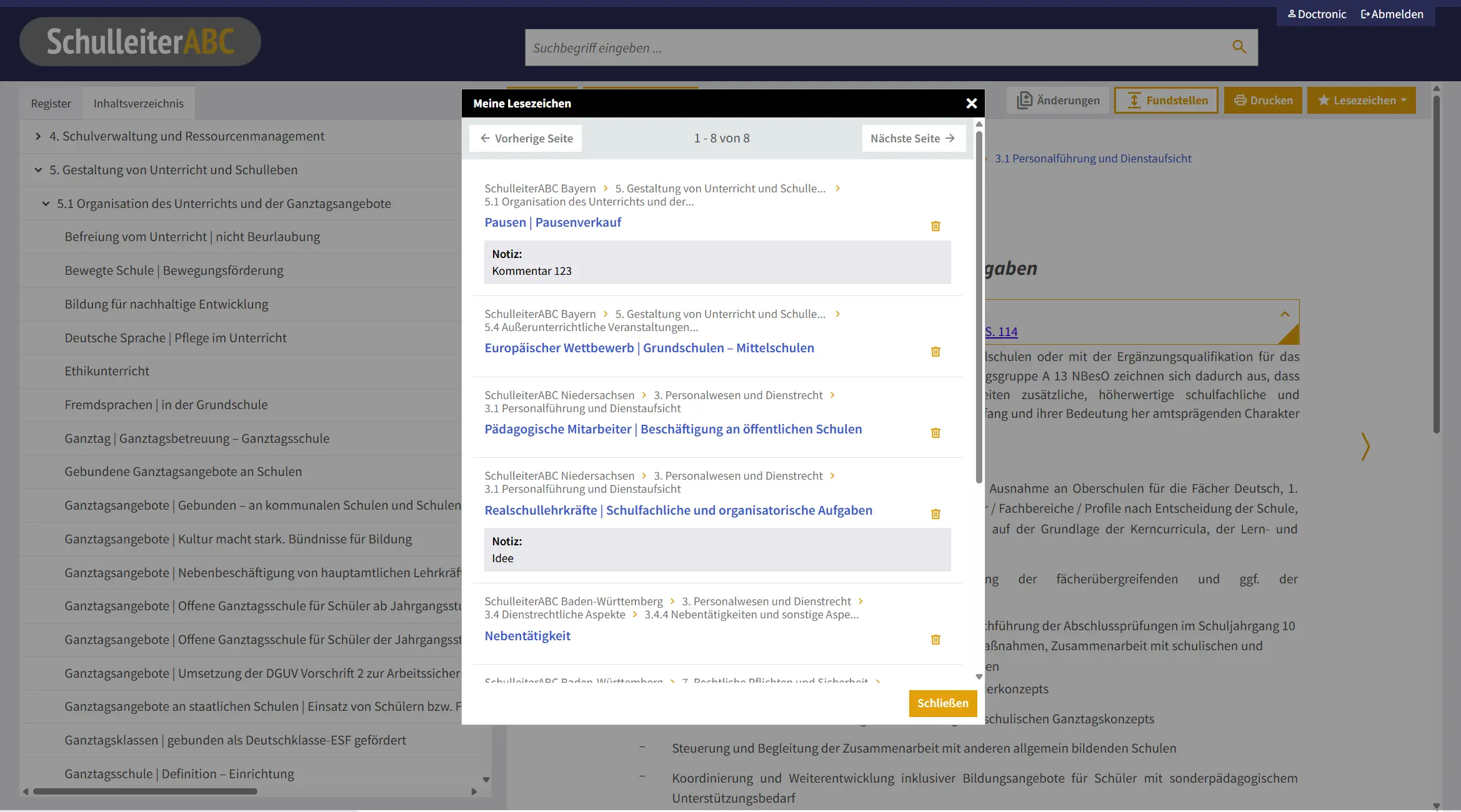Click the Nächste Seite button
This screenshot has width=1461, height=812.
click(914, 139)
